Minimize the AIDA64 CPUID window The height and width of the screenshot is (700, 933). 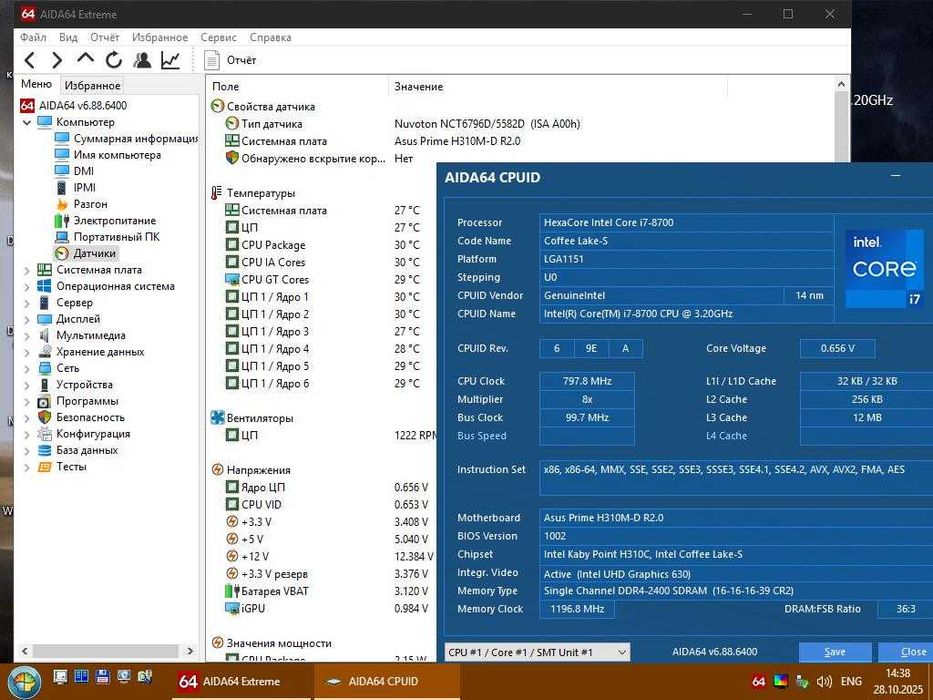(896, 176)
